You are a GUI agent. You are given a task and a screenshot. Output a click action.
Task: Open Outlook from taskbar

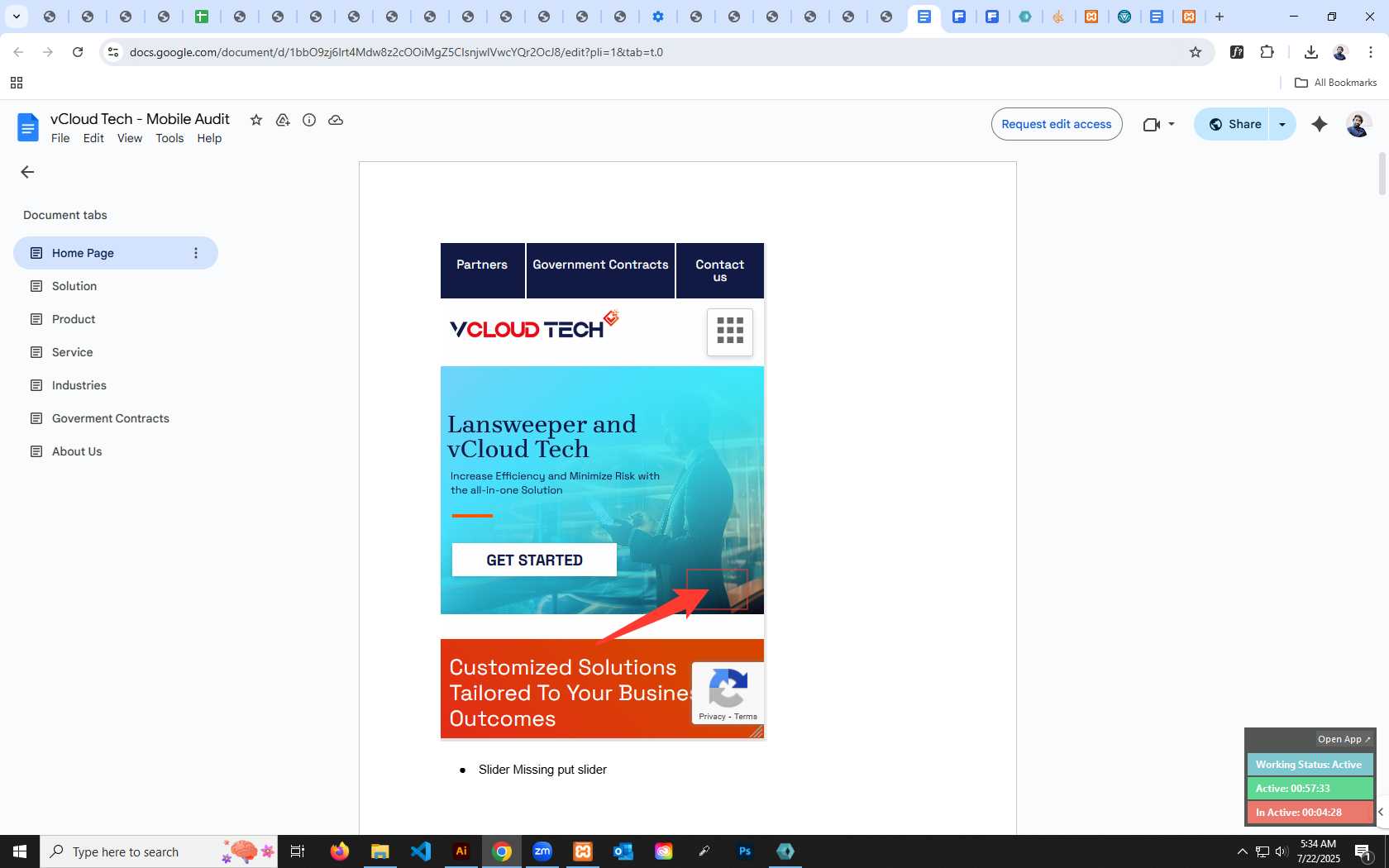[623, 851]
